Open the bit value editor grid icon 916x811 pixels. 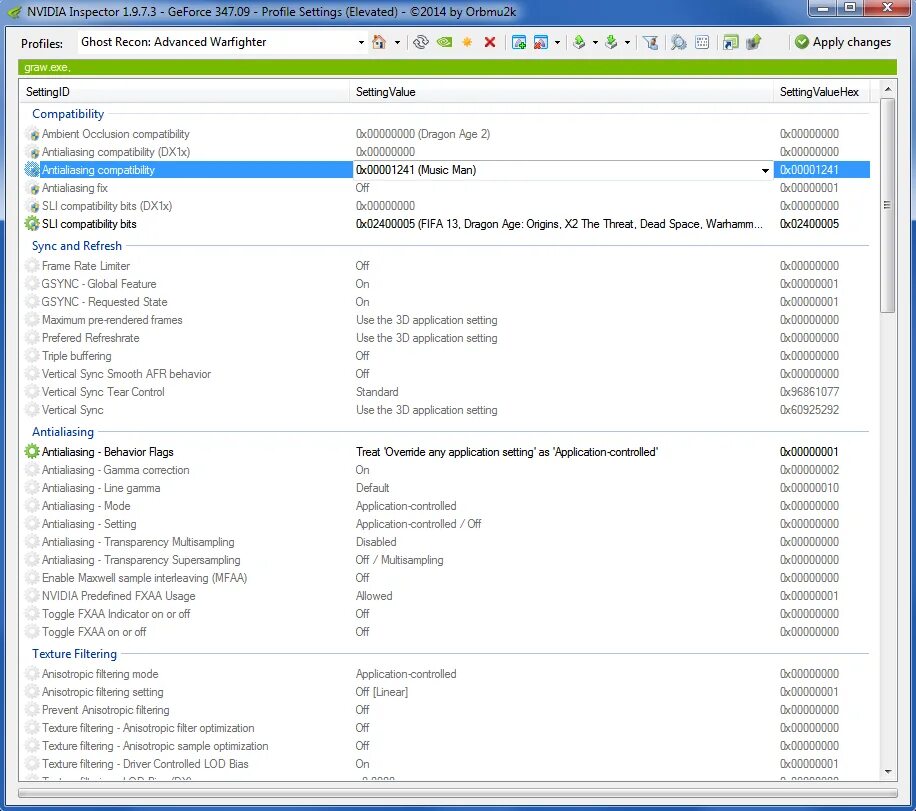coord(702,42)
